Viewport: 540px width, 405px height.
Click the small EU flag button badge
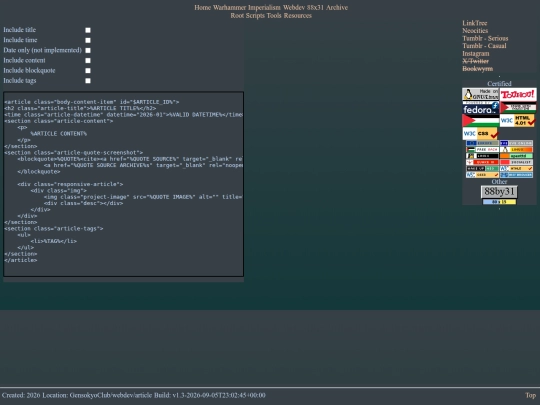point(482,143)
